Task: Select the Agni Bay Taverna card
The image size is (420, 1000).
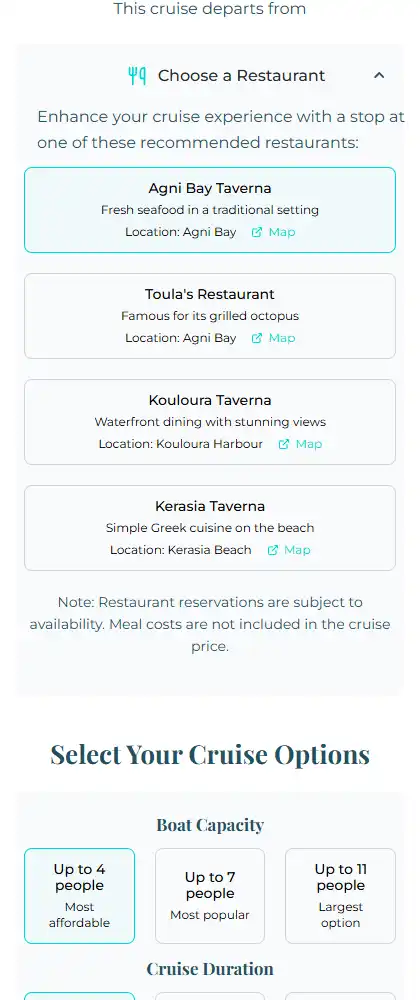Action: (210, 210)
